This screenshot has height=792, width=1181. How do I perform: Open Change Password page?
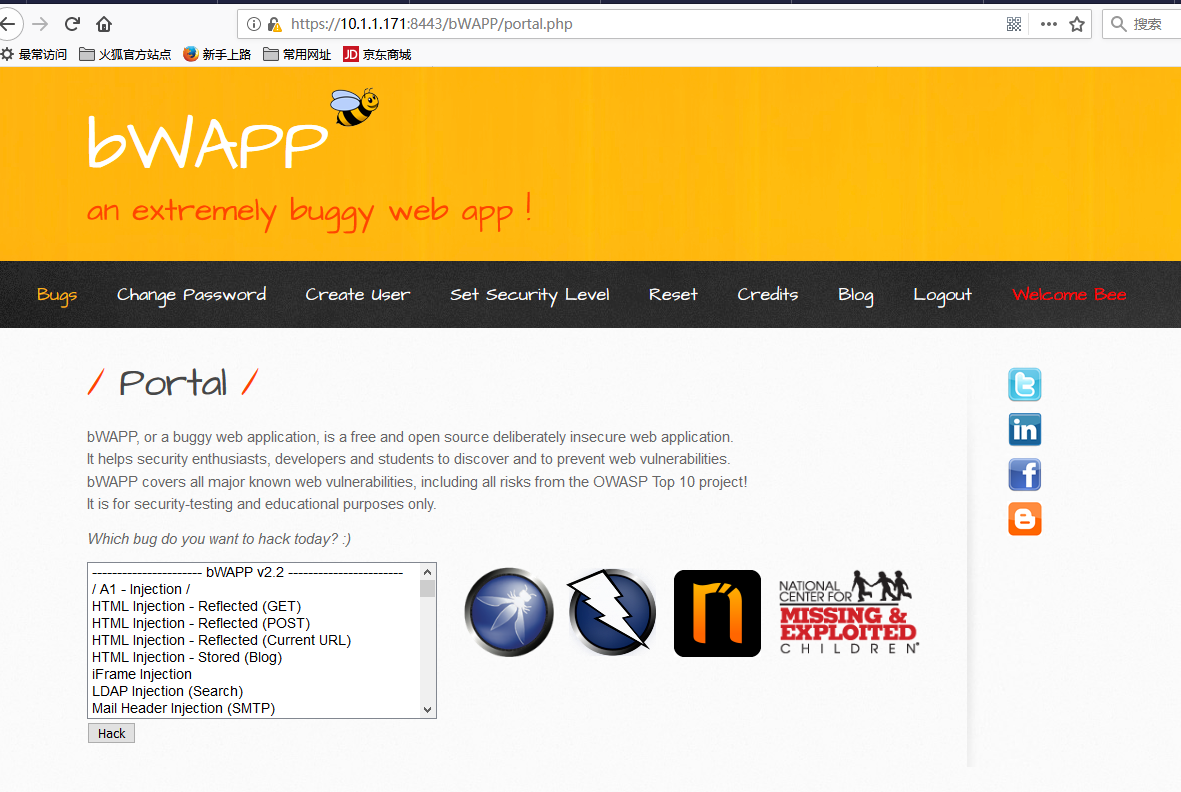pos(191,295)
